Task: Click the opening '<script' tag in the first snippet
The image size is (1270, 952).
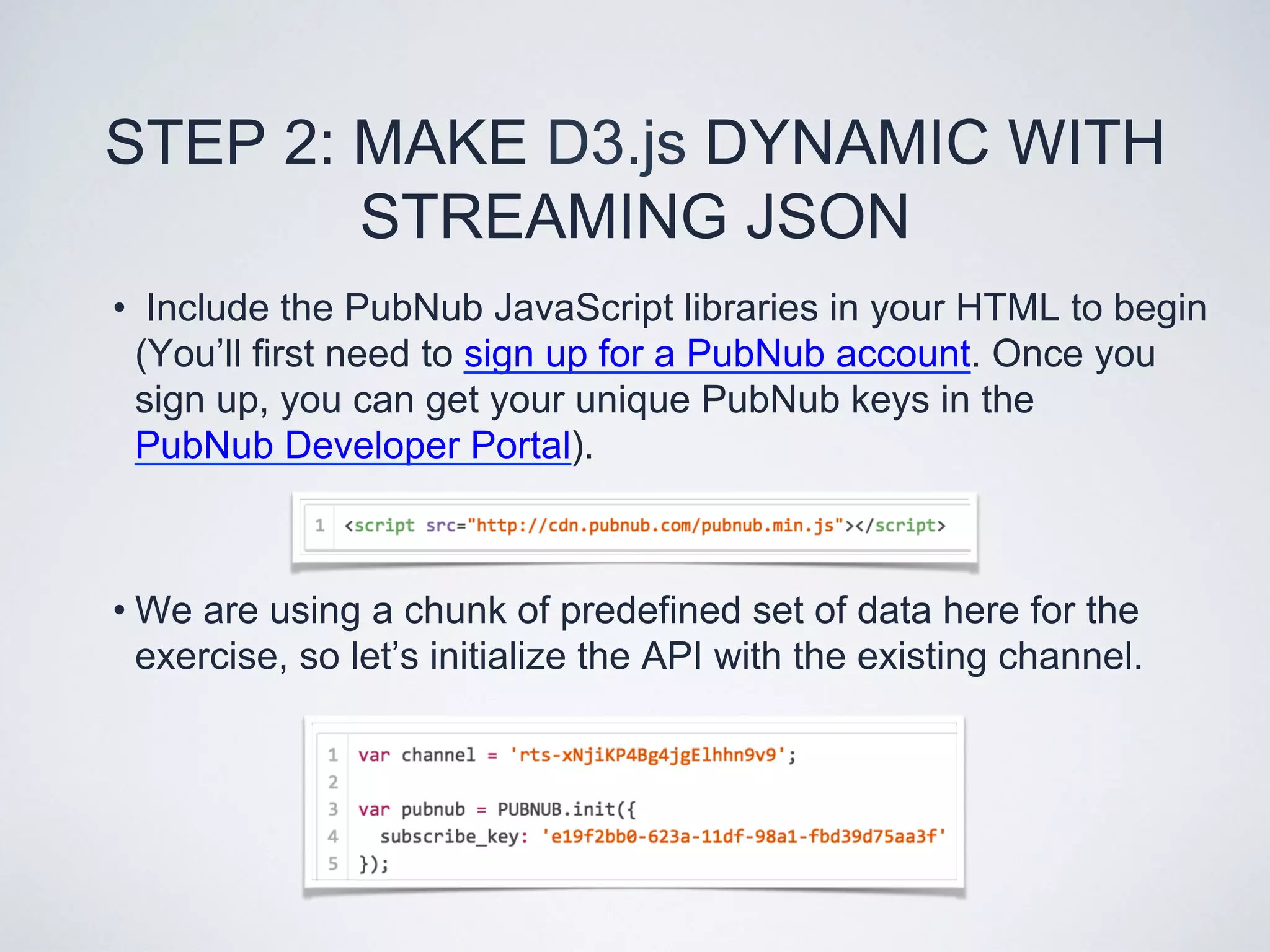Action: 380,526
